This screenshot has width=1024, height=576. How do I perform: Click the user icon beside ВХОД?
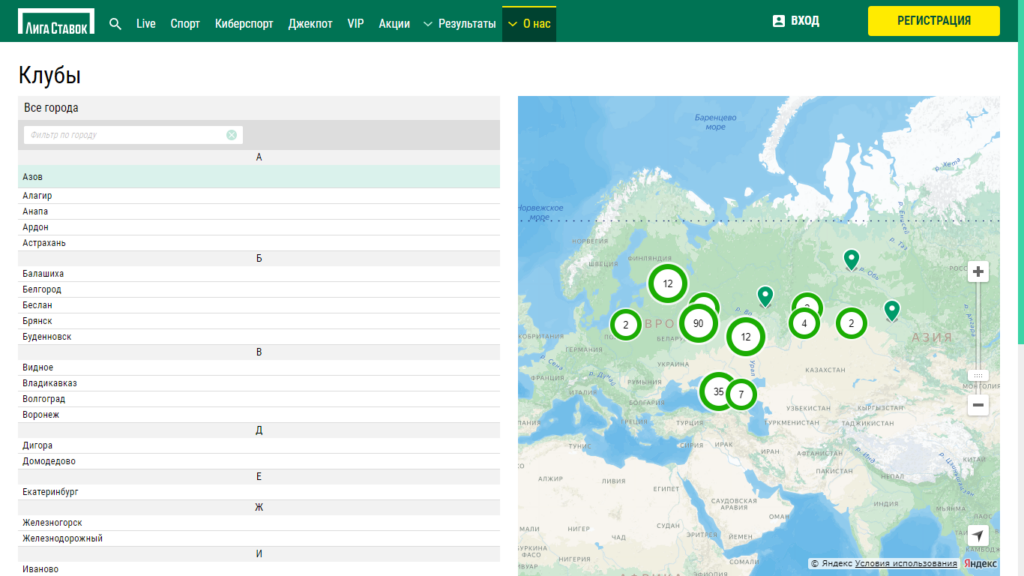click(778, 21)
